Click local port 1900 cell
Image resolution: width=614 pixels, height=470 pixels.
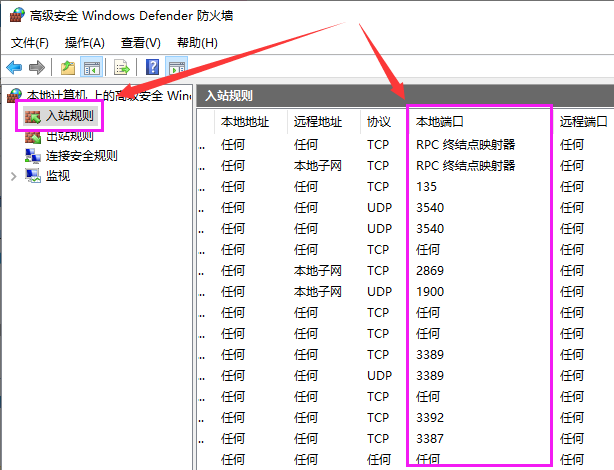[430, 292]
